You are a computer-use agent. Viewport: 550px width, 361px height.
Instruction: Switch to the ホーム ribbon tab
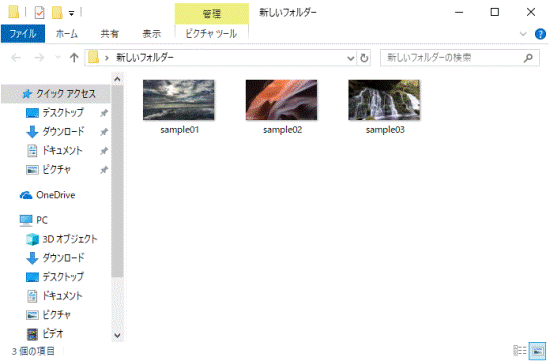point(67,34)
